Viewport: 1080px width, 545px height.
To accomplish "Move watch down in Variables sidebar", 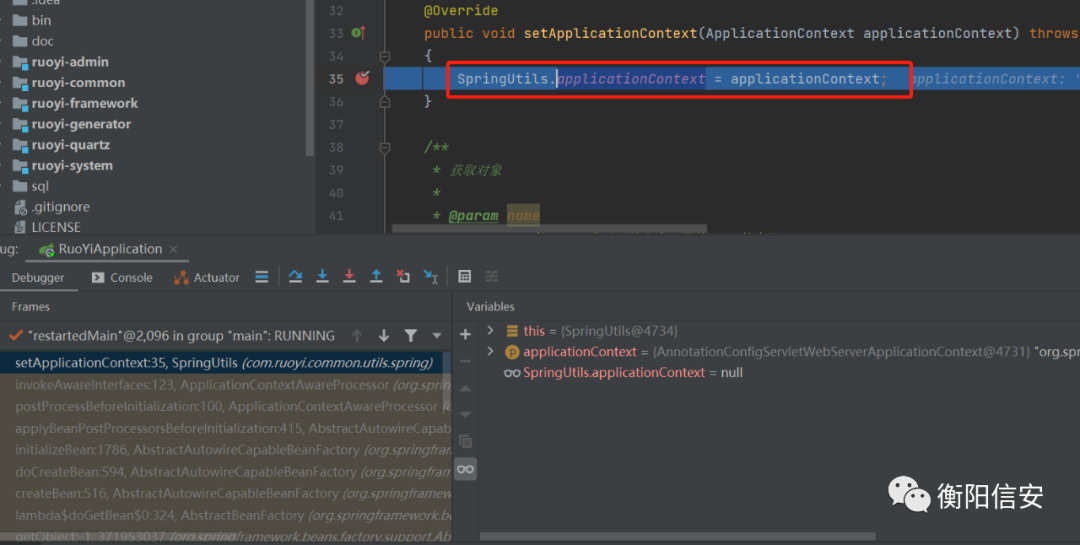I will point(466,414).
